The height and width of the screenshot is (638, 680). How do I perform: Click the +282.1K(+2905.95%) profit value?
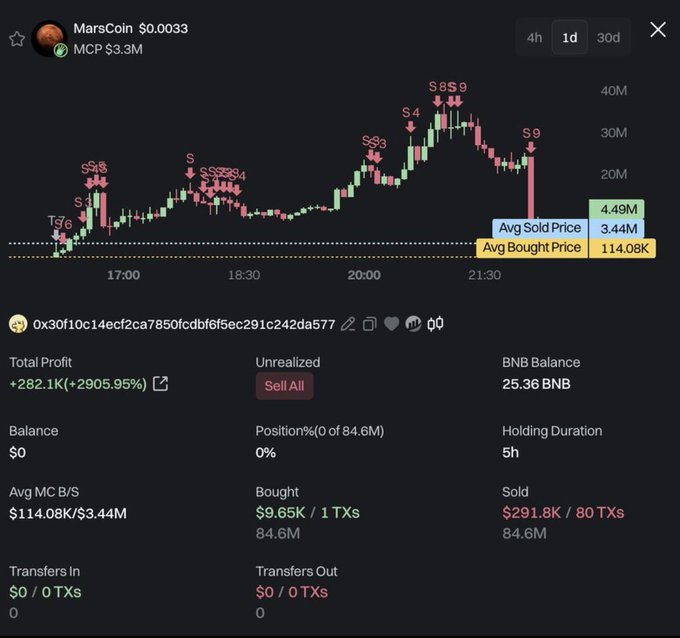coord(78,384)
